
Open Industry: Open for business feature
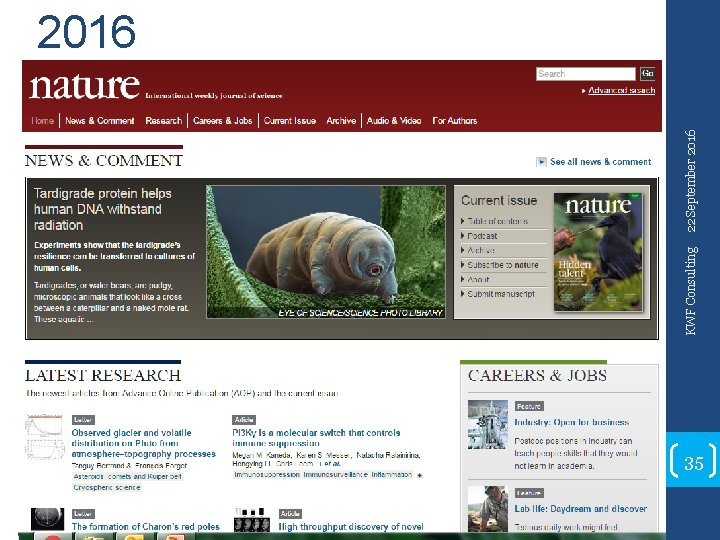(572, 422)
